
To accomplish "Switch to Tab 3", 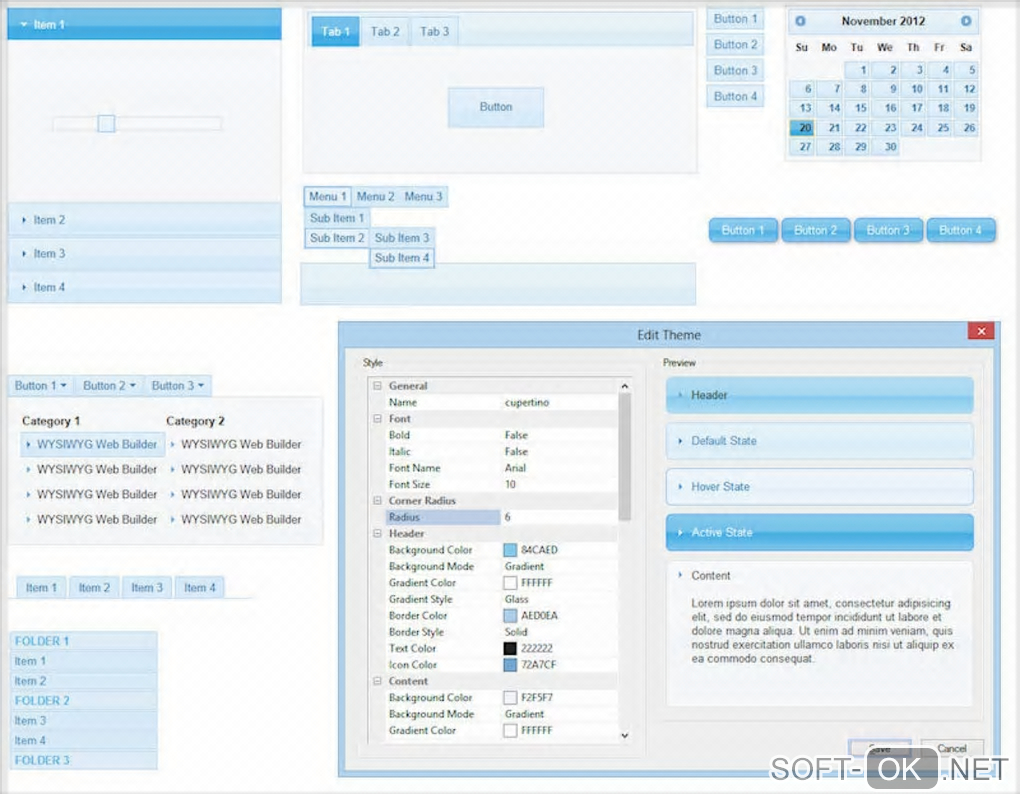I will 435,31.
